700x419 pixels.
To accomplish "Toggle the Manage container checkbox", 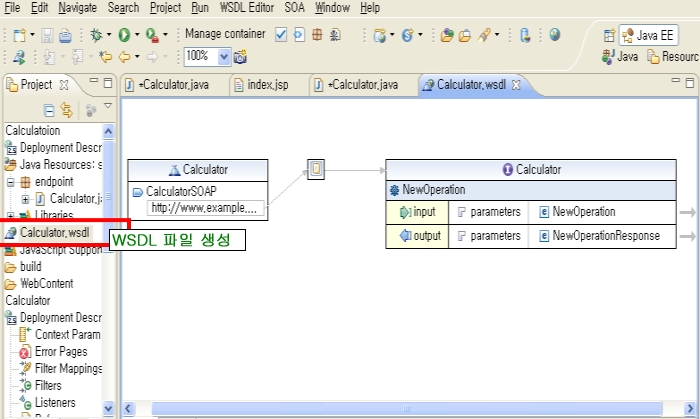I will 281,35.
